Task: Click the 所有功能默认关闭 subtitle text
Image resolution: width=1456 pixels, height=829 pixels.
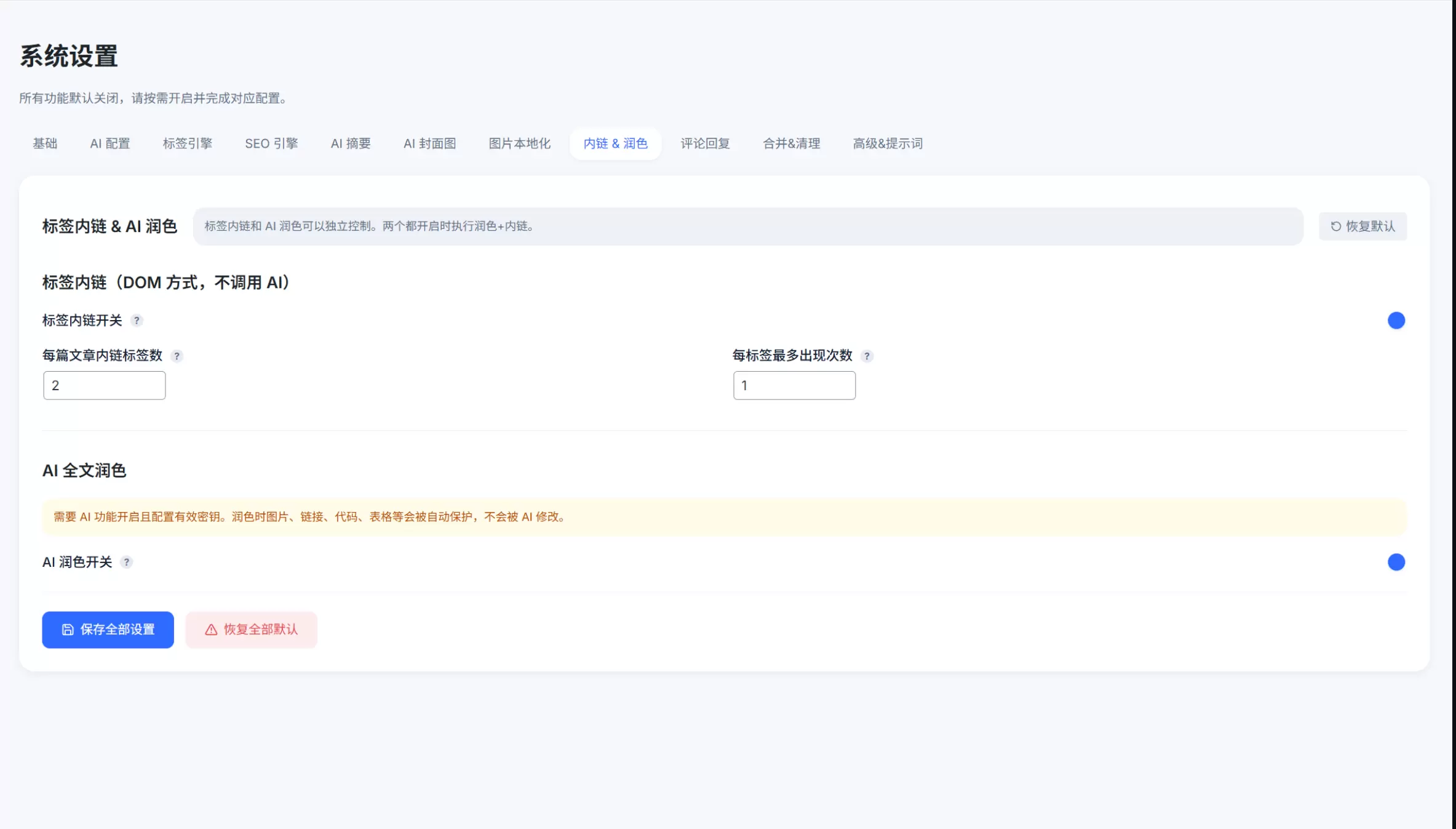Action: coord(154,98)
